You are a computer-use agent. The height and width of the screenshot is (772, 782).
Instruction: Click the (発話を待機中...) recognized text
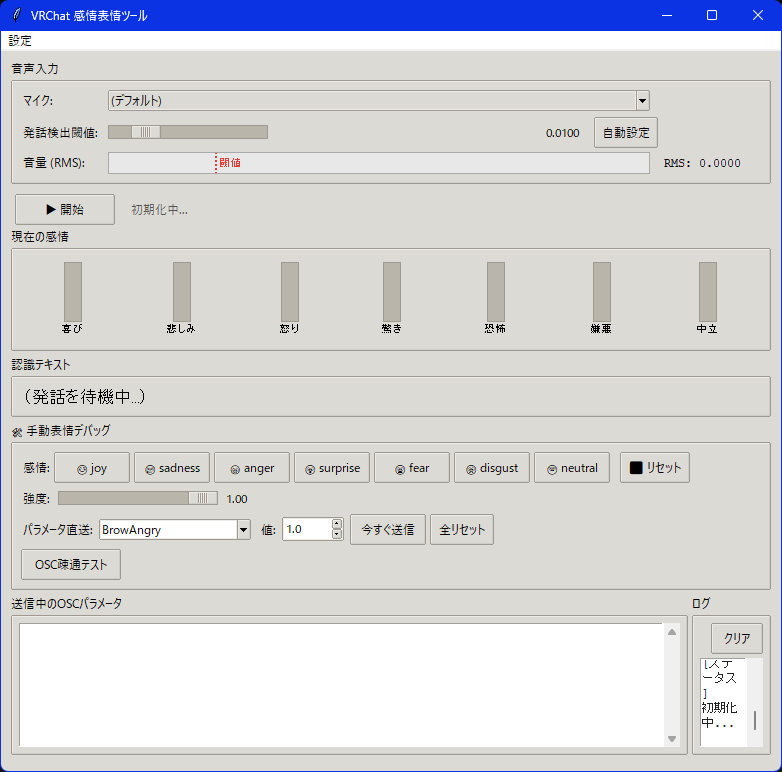coord(84,396)
